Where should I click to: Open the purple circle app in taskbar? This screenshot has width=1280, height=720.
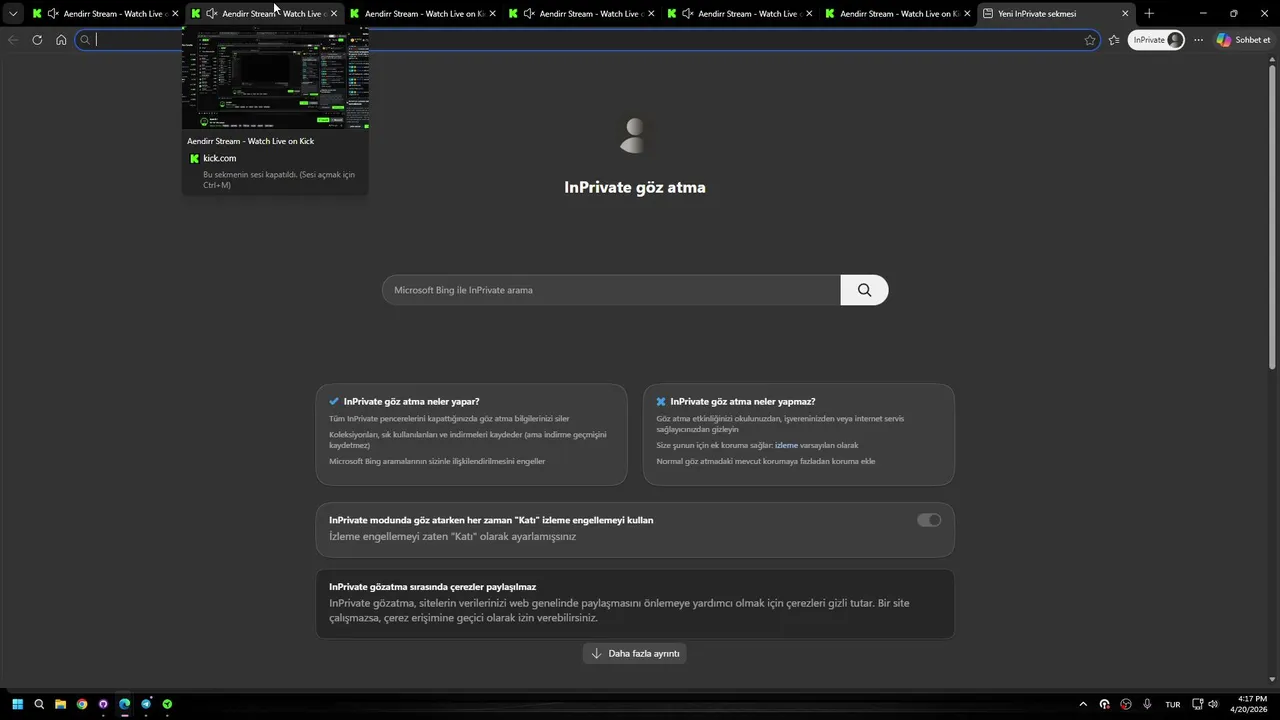(103, 704)
